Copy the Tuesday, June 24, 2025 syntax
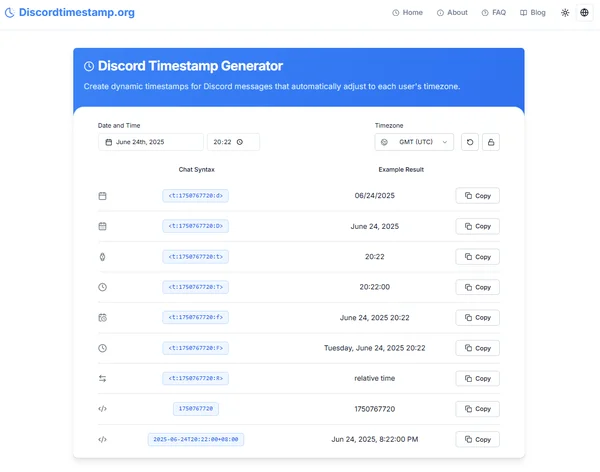 pos(478,348)
